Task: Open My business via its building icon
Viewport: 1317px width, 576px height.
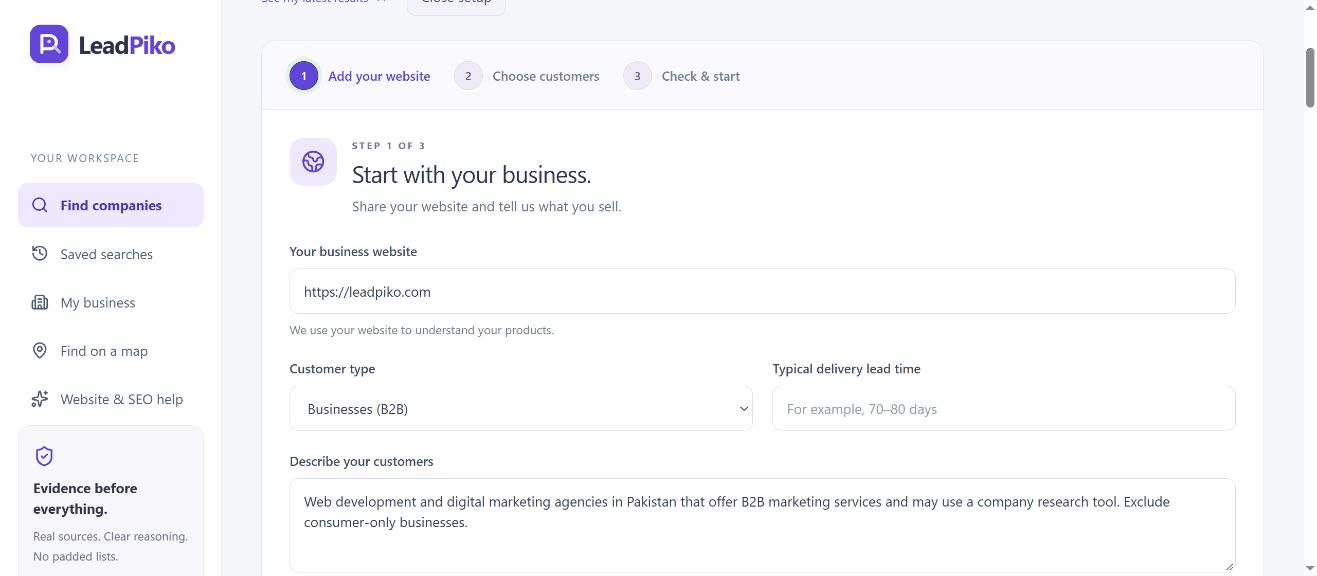Action: pos(40,302)
